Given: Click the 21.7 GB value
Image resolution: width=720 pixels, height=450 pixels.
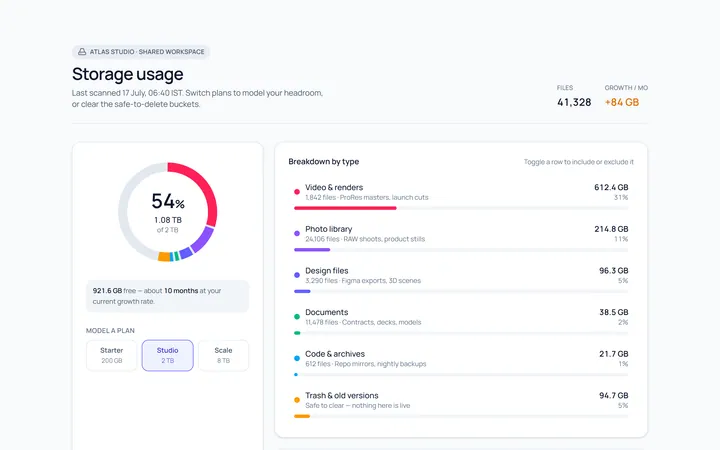Looking at the screenshot, I should [613, 354].
